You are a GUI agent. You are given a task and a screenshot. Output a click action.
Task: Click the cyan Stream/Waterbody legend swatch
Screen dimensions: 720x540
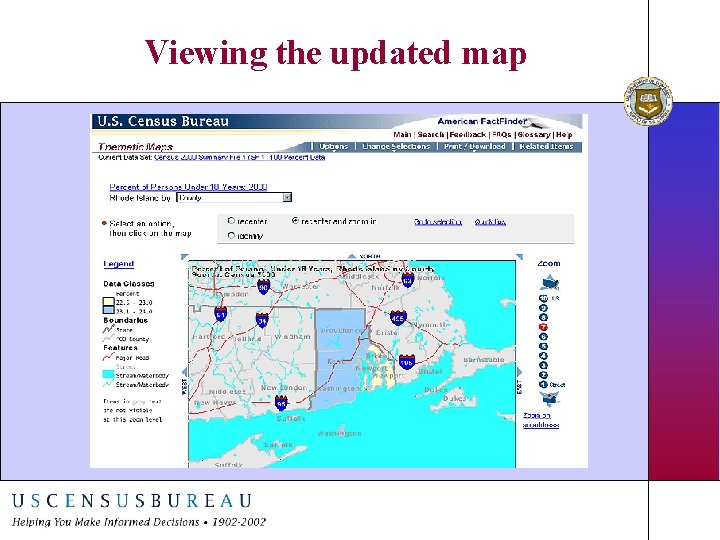tap(108, 374)
